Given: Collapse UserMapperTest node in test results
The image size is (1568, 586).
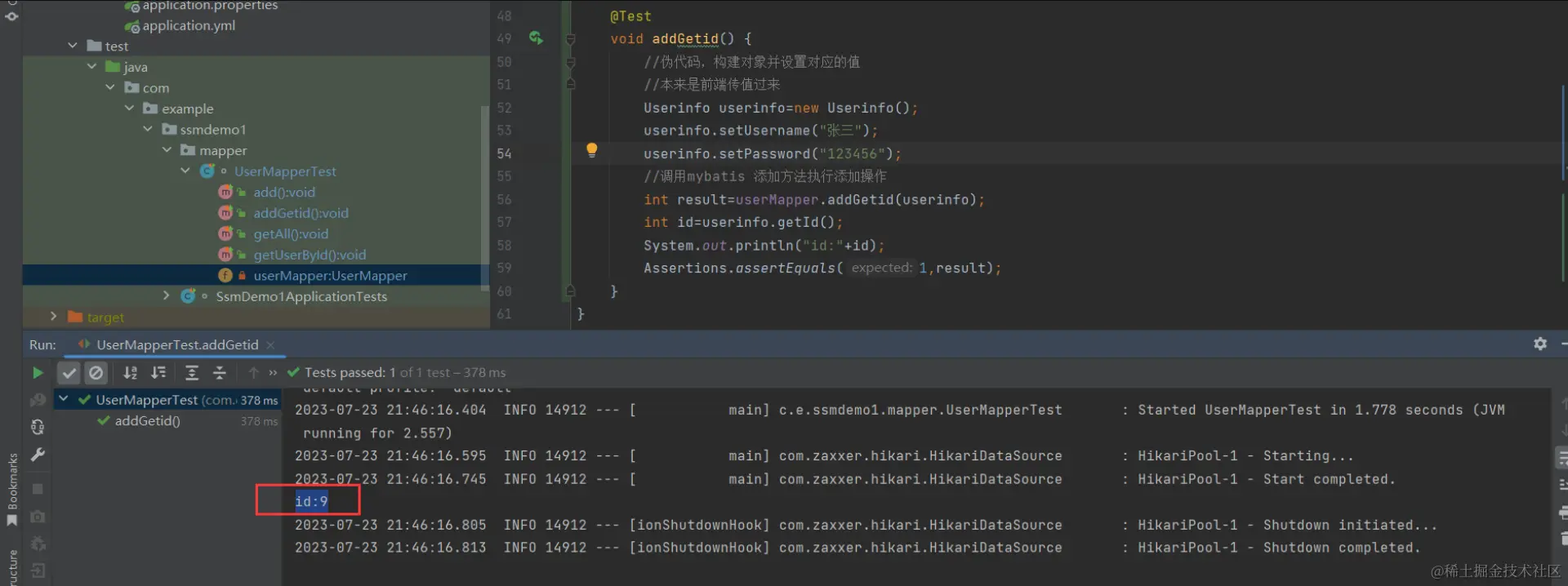Looking at the screenshot, I should [x=63, y=399].
